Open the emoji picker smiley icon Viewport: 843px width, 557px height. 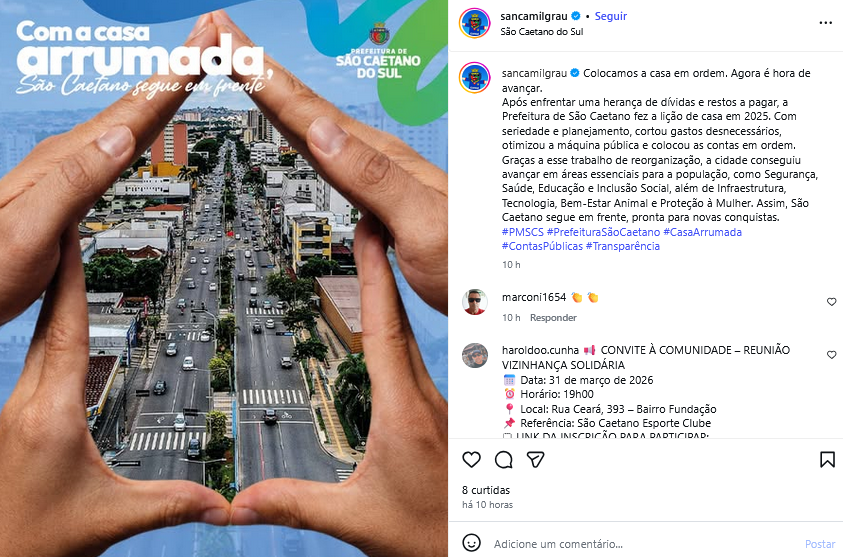(471, 543)
